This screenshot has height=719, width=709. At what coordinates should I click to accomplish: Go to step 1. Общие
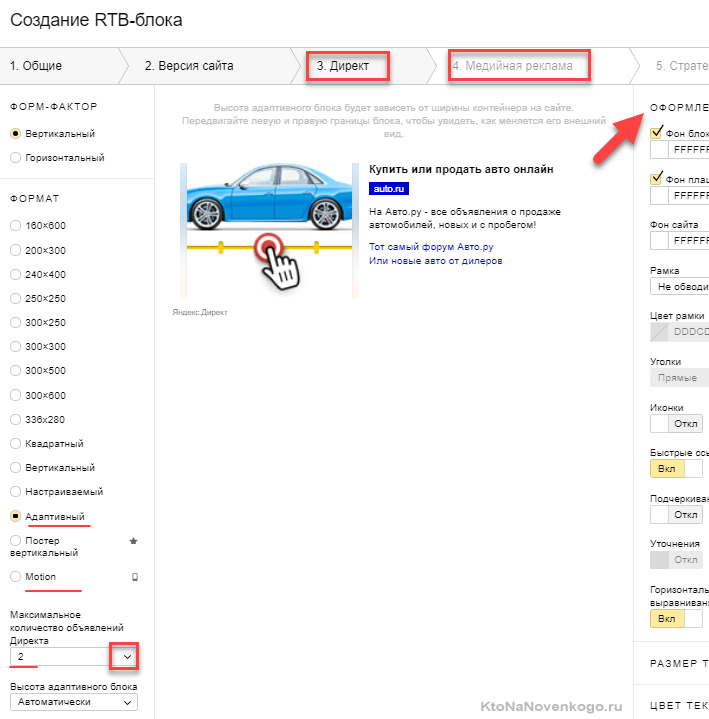(36, 66)
